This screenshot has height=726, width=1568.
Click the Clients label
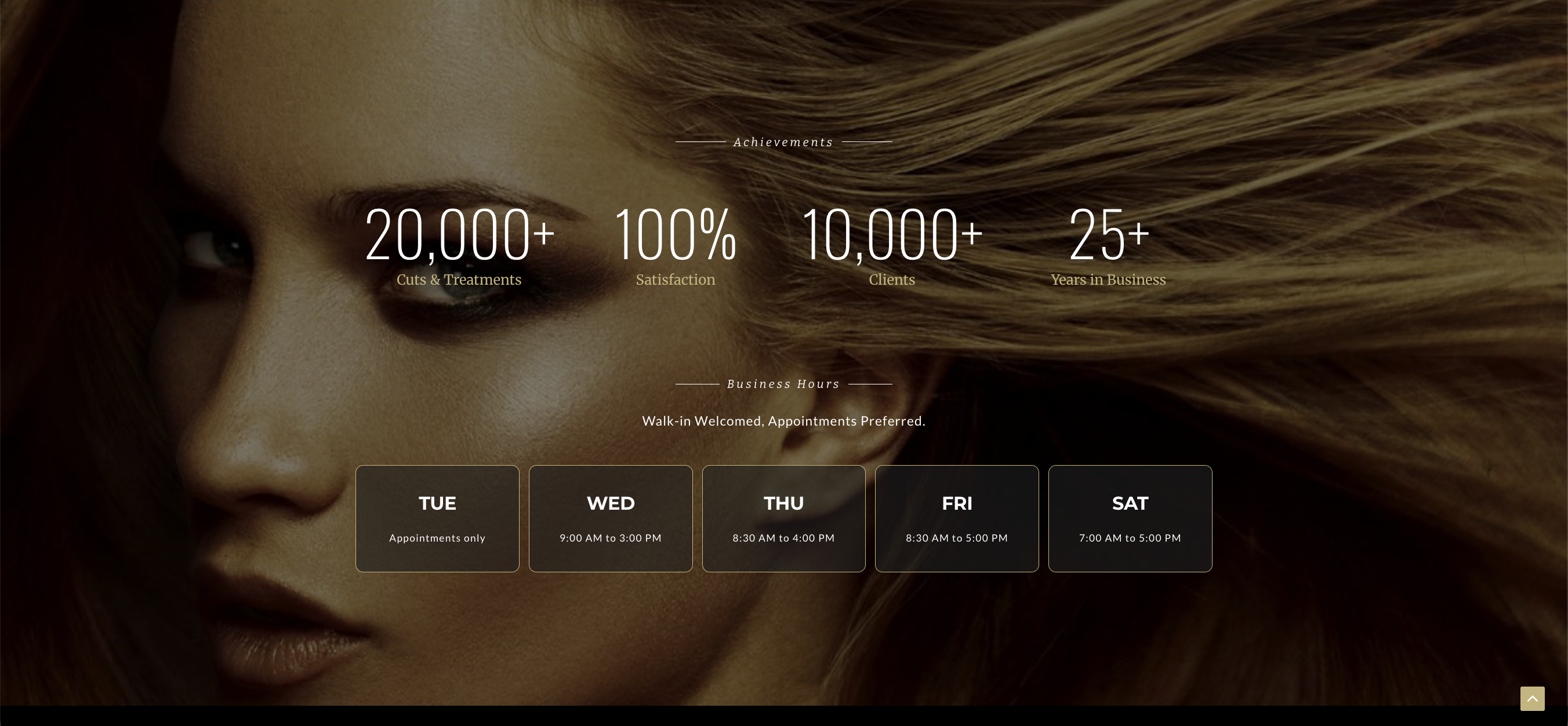[x=892, y=279]
